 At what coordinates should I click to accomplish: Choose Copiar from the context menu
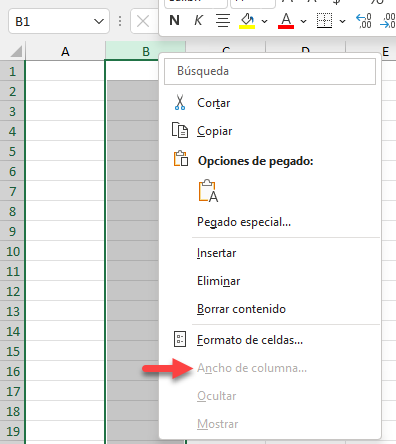(x=270, y=131)
